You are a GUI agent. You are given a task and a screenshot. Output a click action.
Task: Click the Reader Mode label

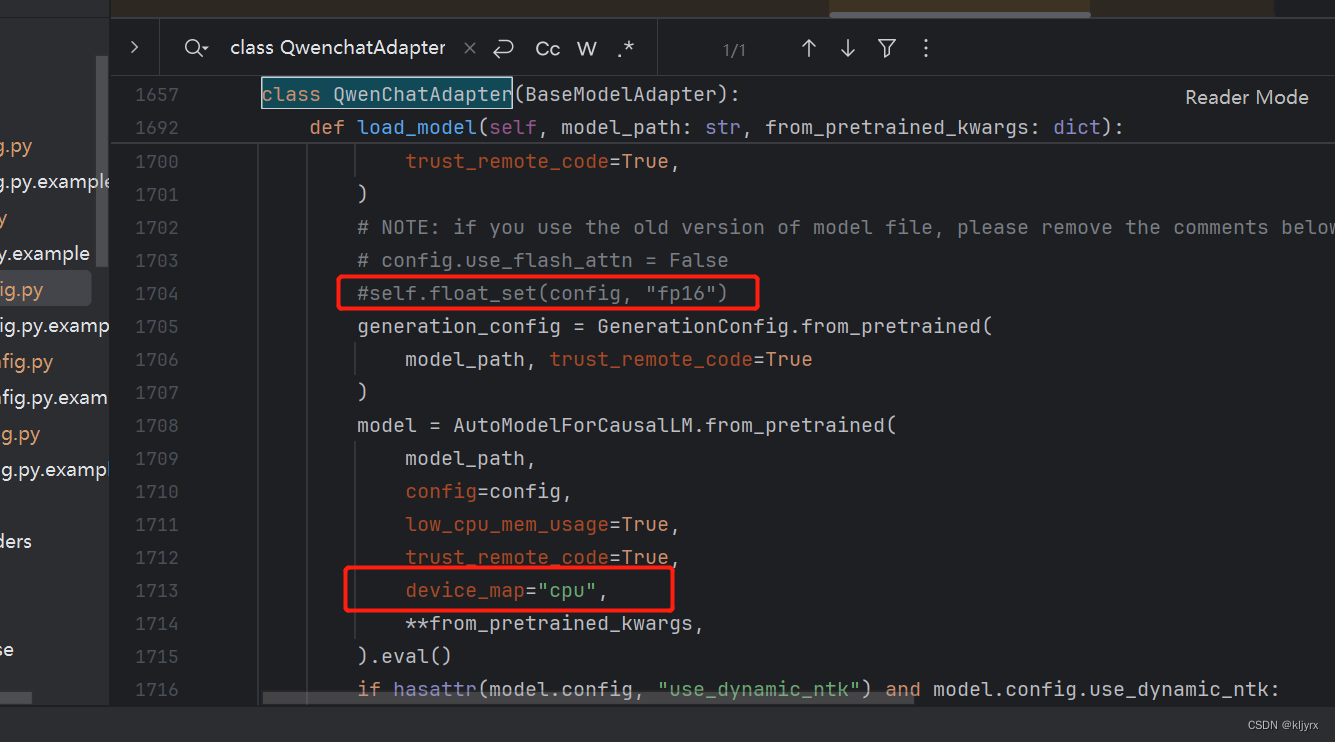click(1247, 97)
